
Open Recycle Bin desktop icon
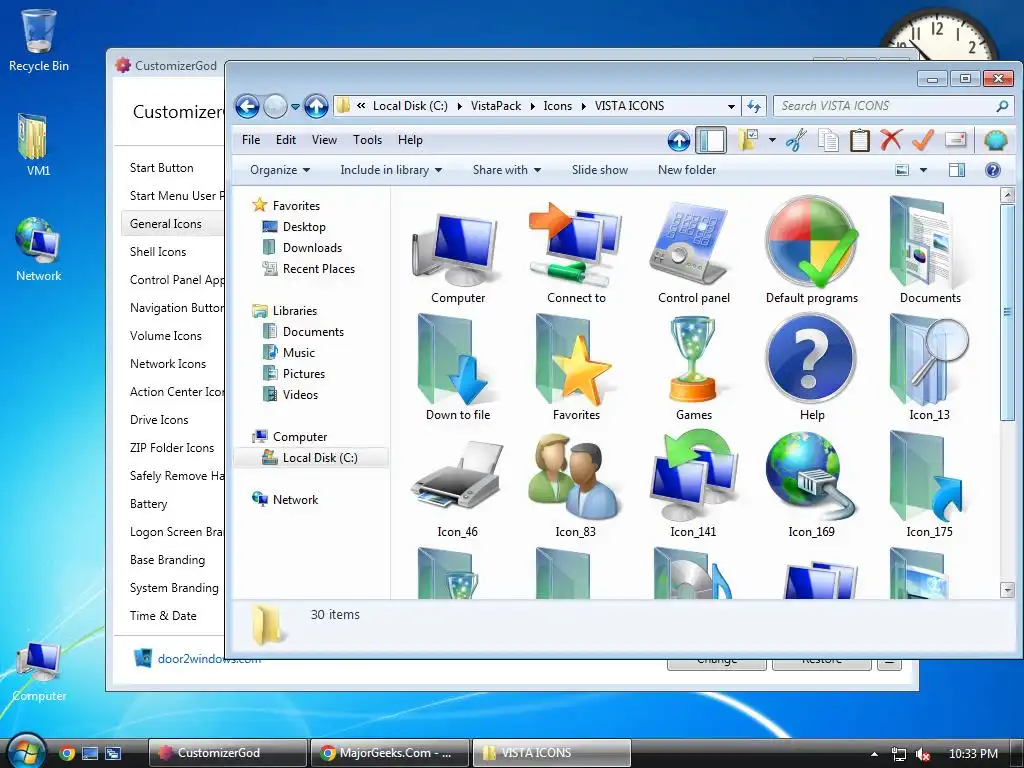(x=39, y=40)
